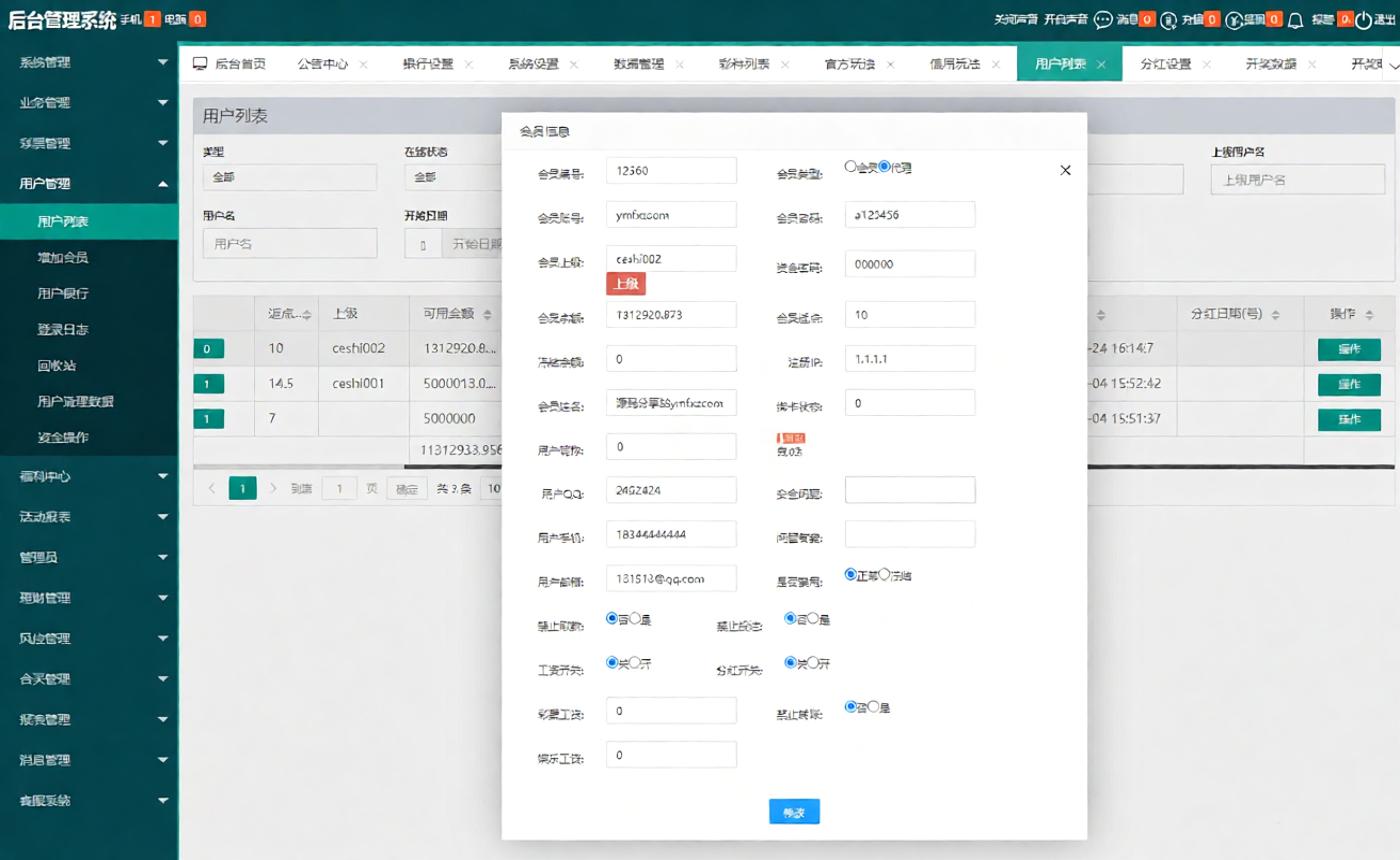Open the tab overflow chevron at far right

click(x=1392, y=65)
